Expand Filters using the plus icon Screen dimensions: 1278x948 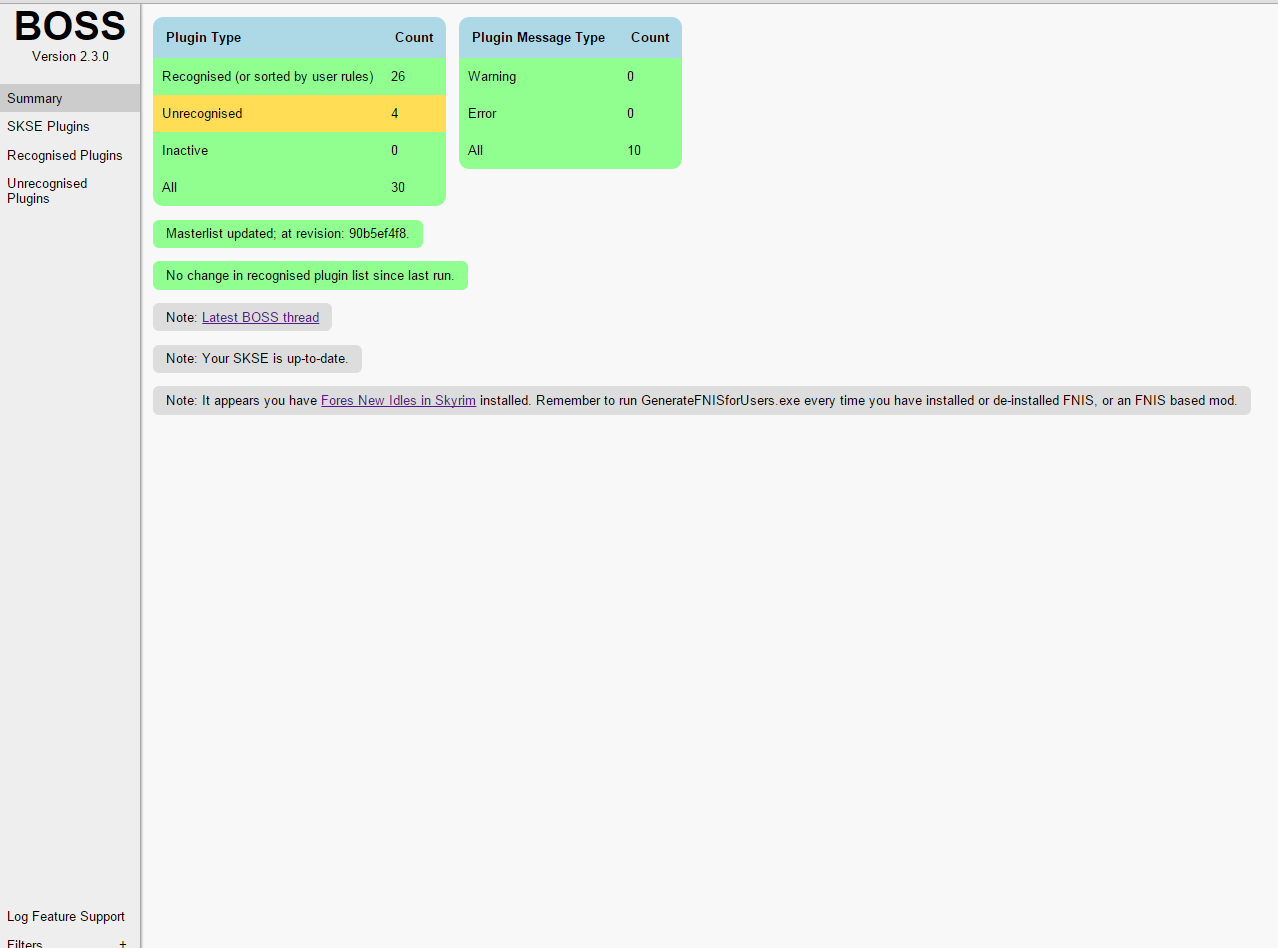(122, 943)
